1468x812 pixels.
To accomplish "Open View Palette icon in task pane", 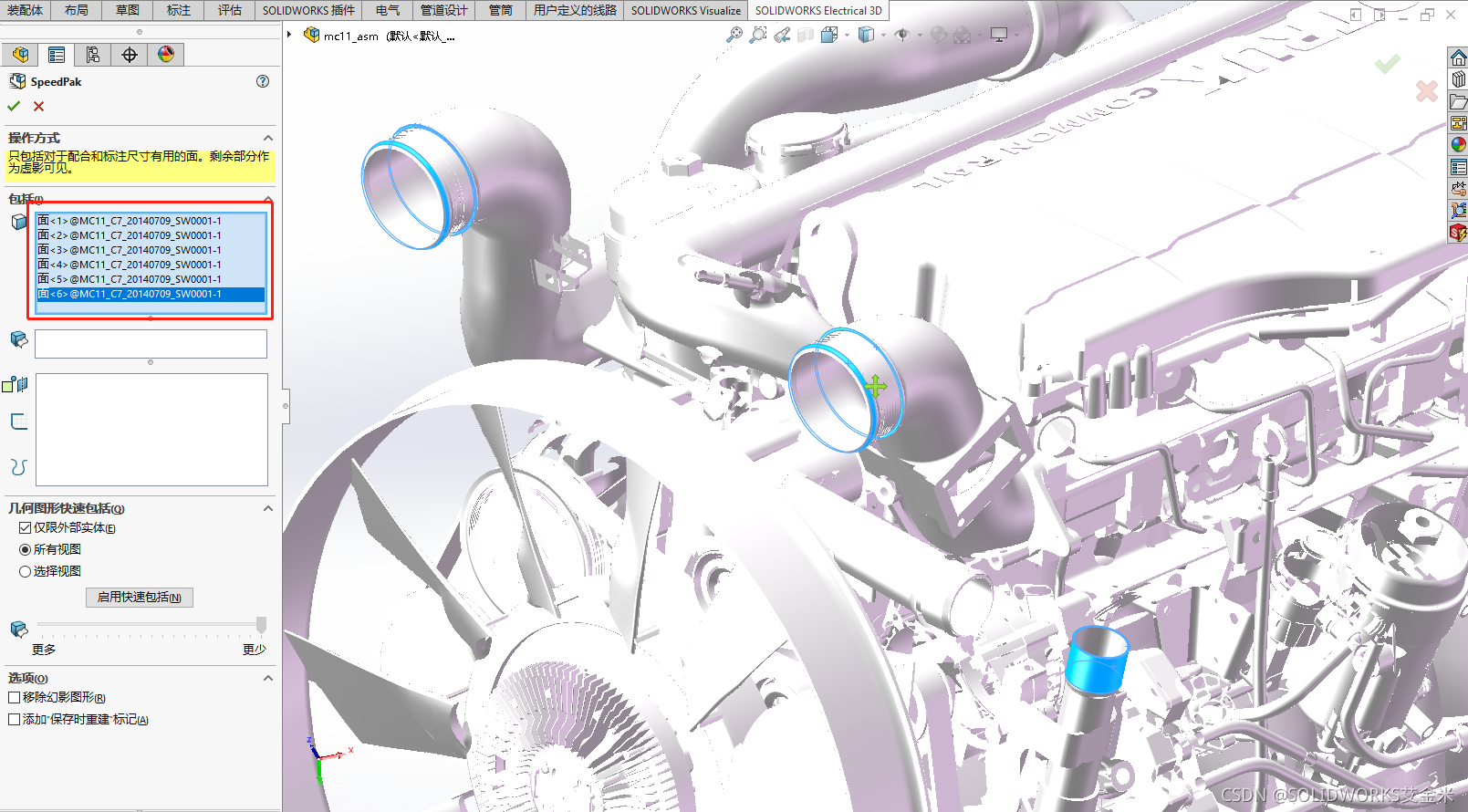I will pos(1458,123).
